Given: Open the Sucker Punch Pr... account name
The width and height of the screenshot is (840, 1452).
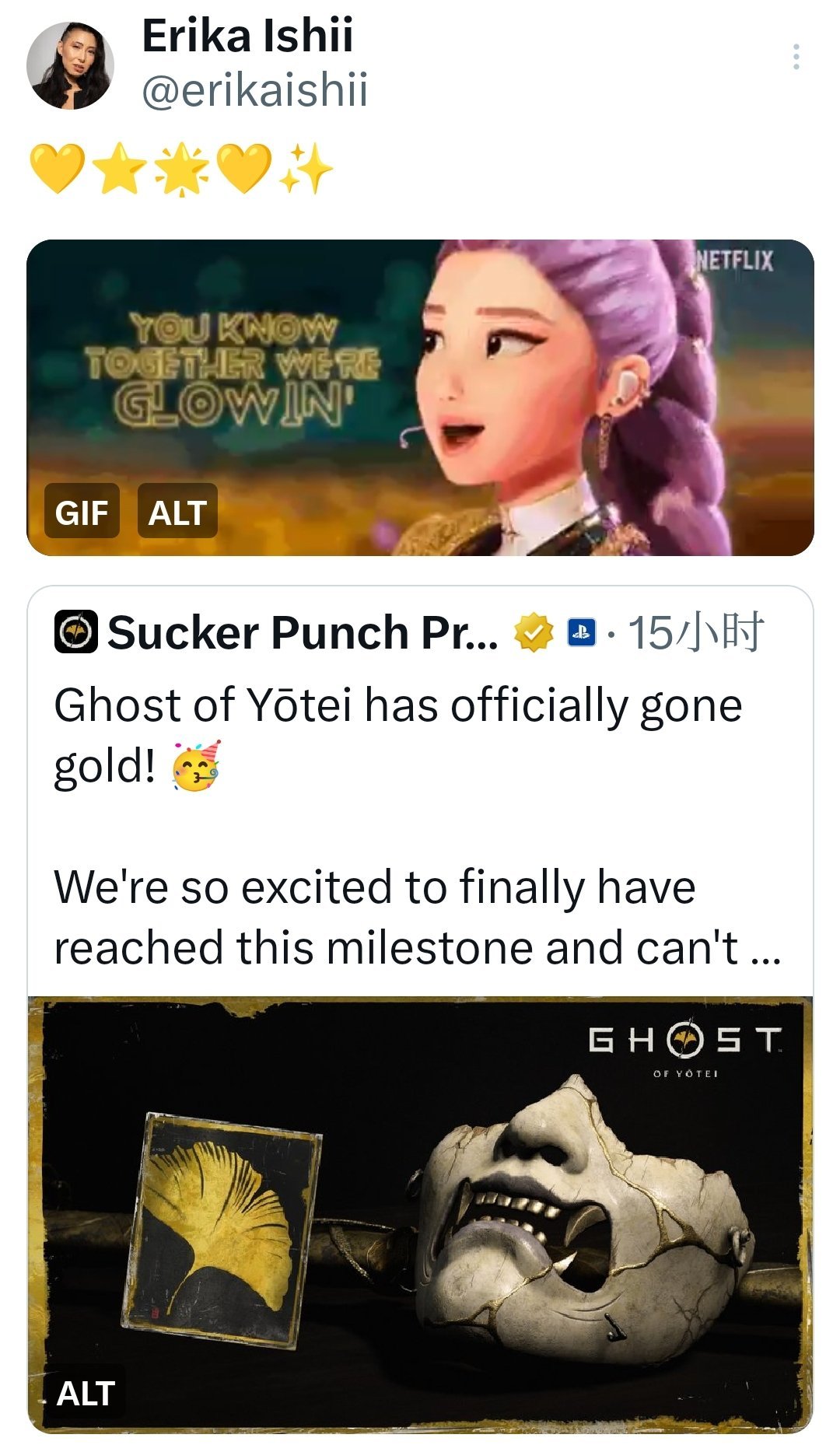Looking at the screenshot, I should click(x=303, y=632).
